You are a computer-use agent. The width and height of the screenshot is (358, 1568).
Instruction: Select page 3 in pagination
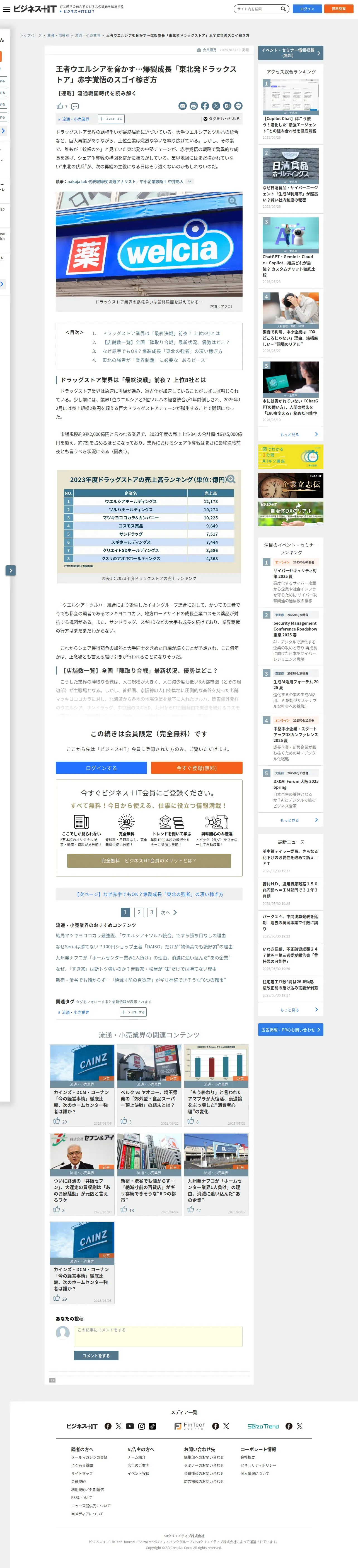pos(152,912)
